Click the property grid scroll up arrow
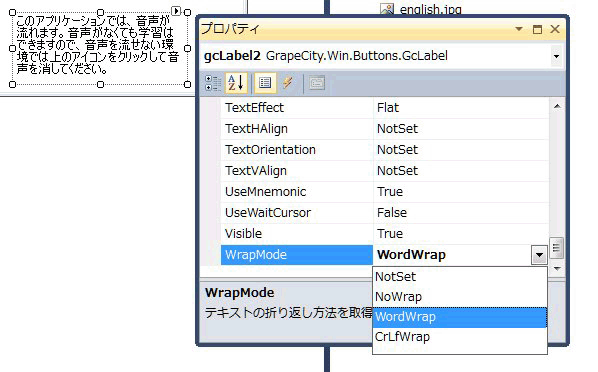 pyautogui.click(x=557, y=106)
